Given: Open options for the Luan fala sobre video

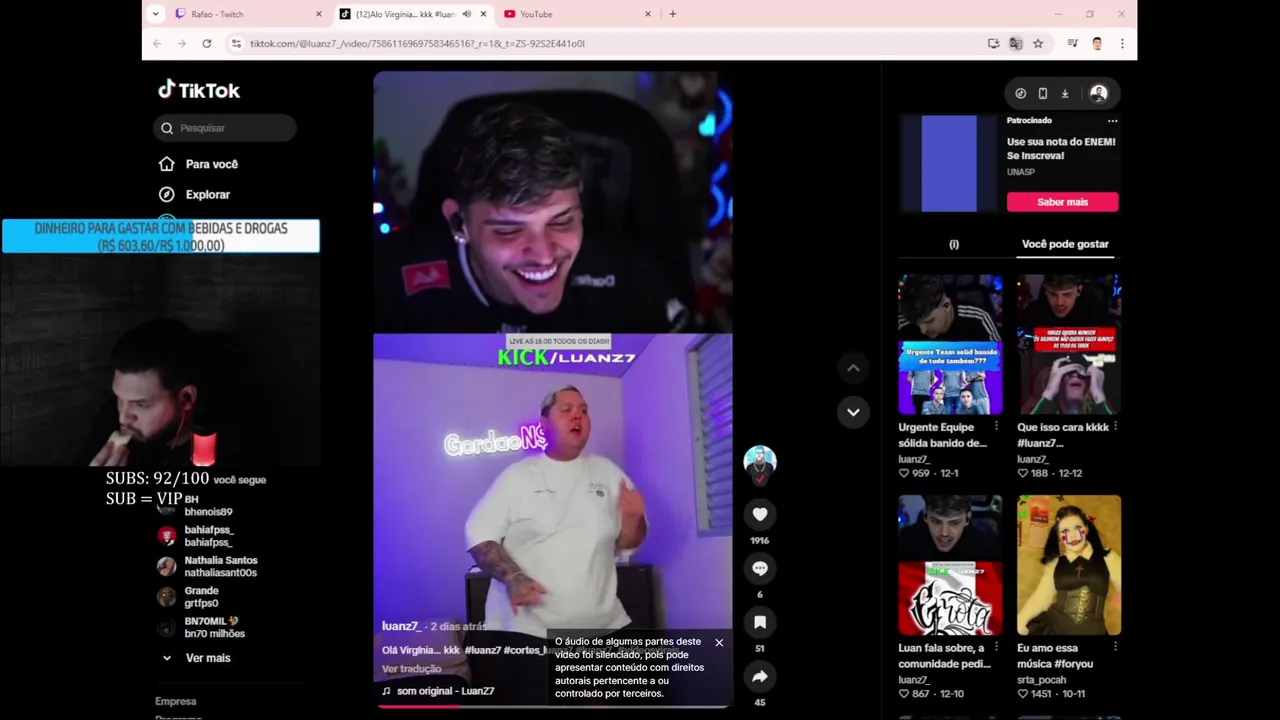Looking at the screenshot, I should 996,647.
